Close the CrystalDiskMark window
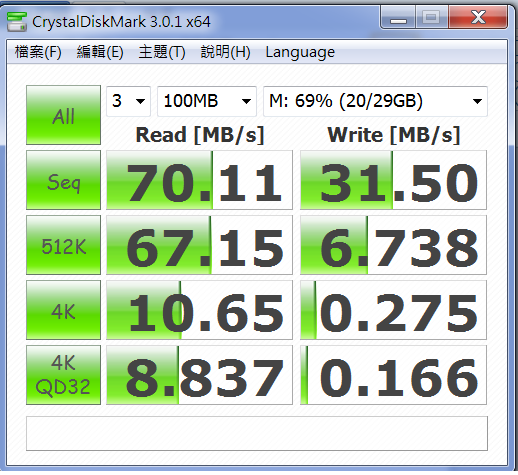 (x=478, y=17)
